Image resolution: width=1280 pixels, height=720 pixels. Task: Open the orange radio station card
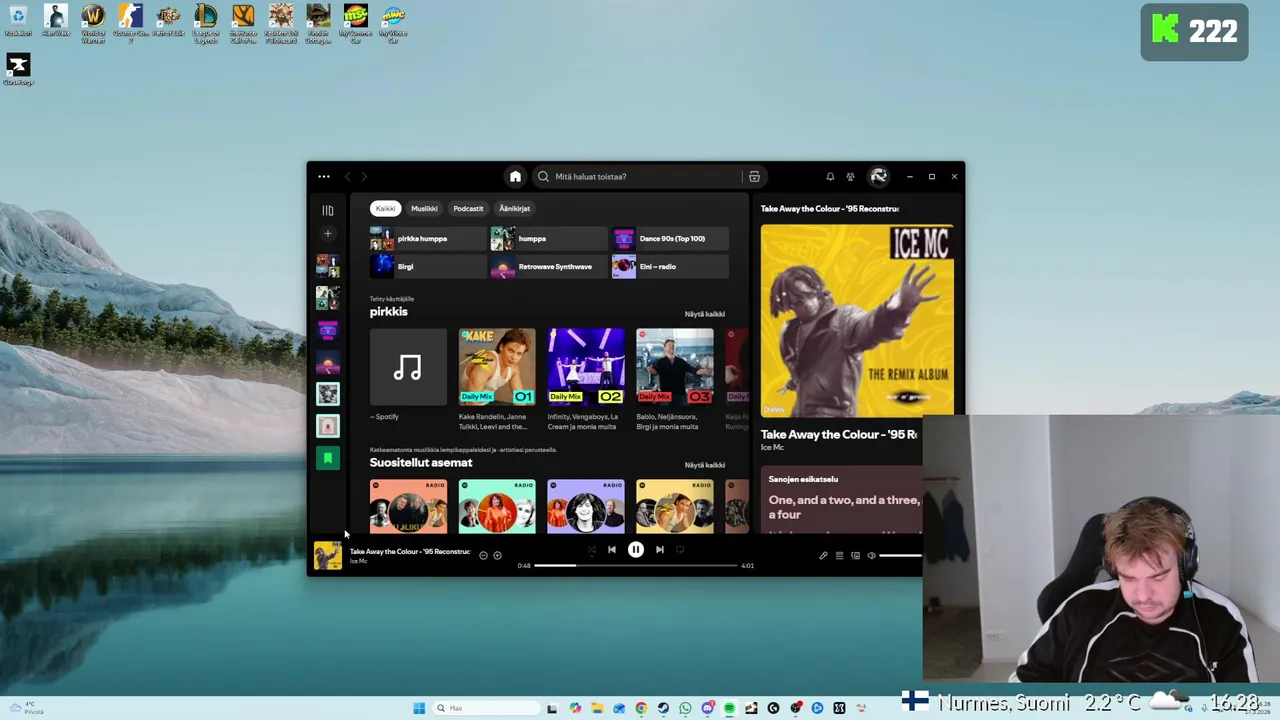pos(408,506)
